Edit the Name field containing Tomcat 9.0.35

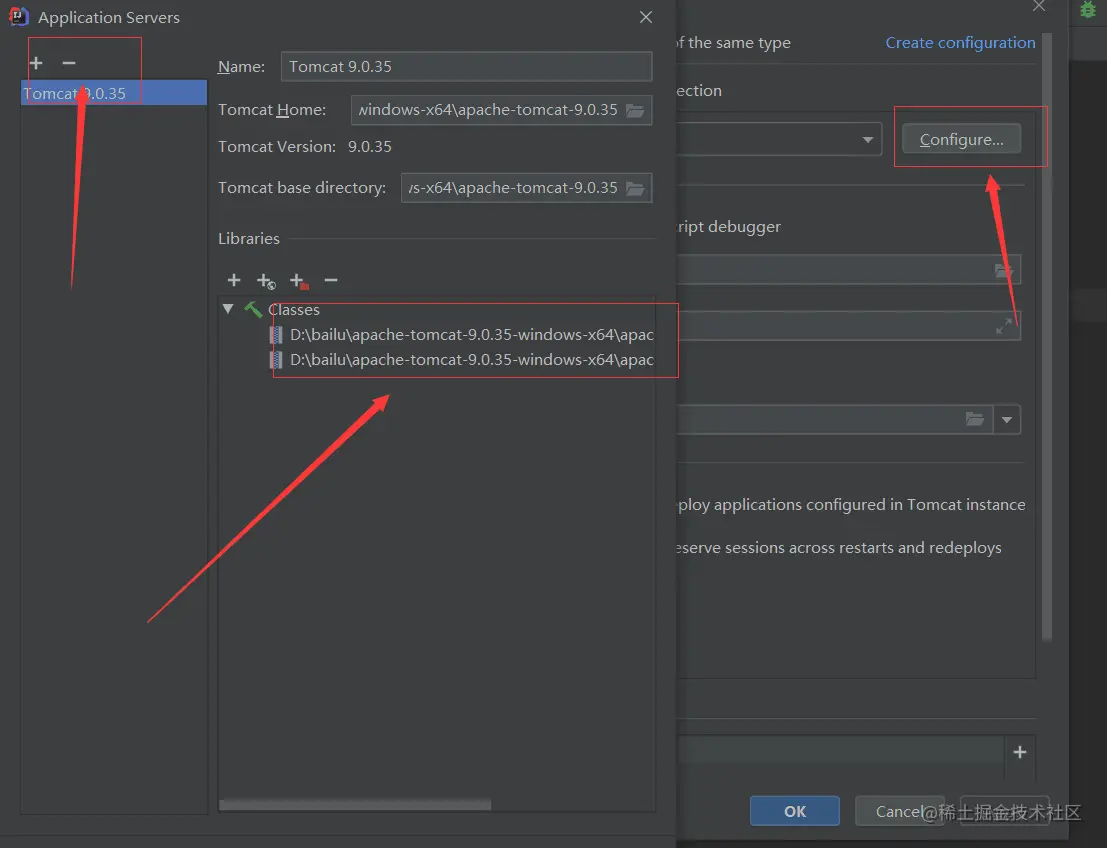[466, 66]
